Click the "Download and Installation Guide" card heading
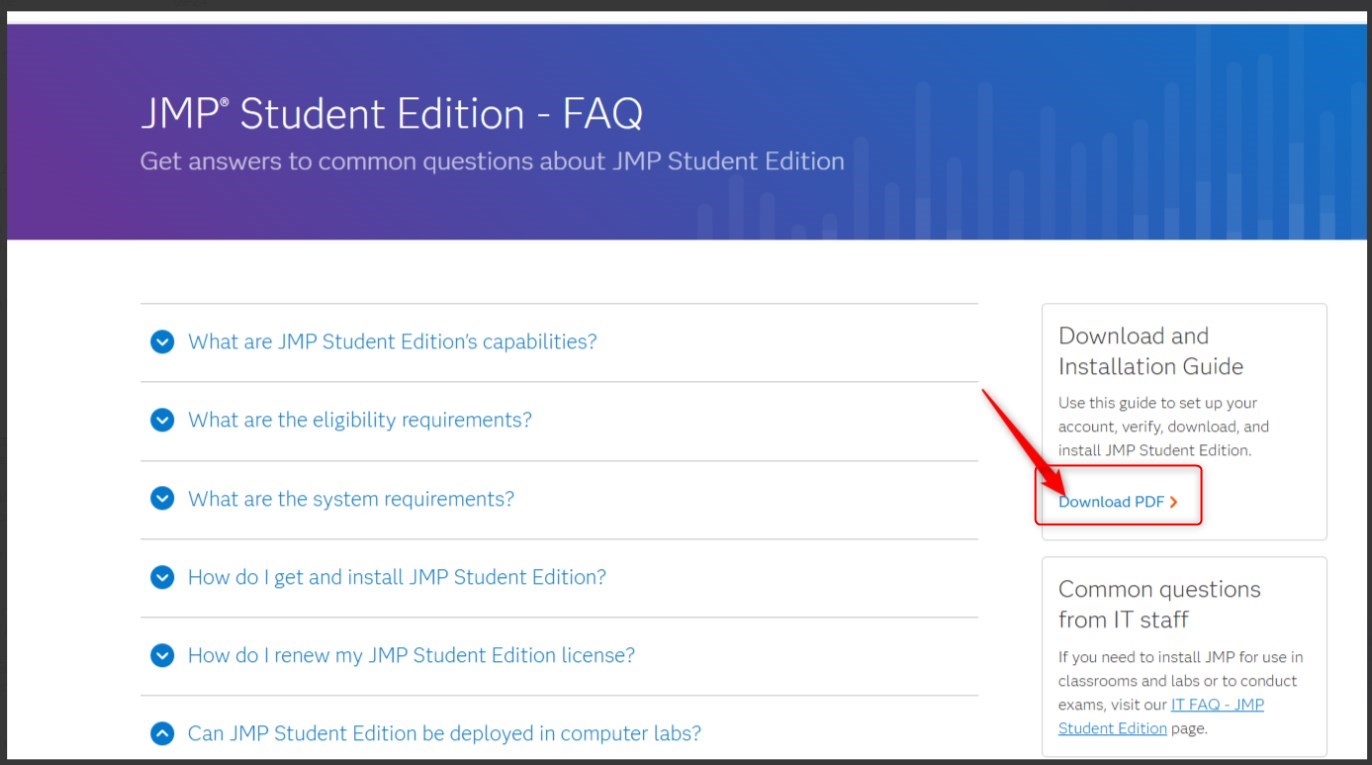Image resolution: width=1372 pixels, height=765 pixels. click(x=1150, y=351)
